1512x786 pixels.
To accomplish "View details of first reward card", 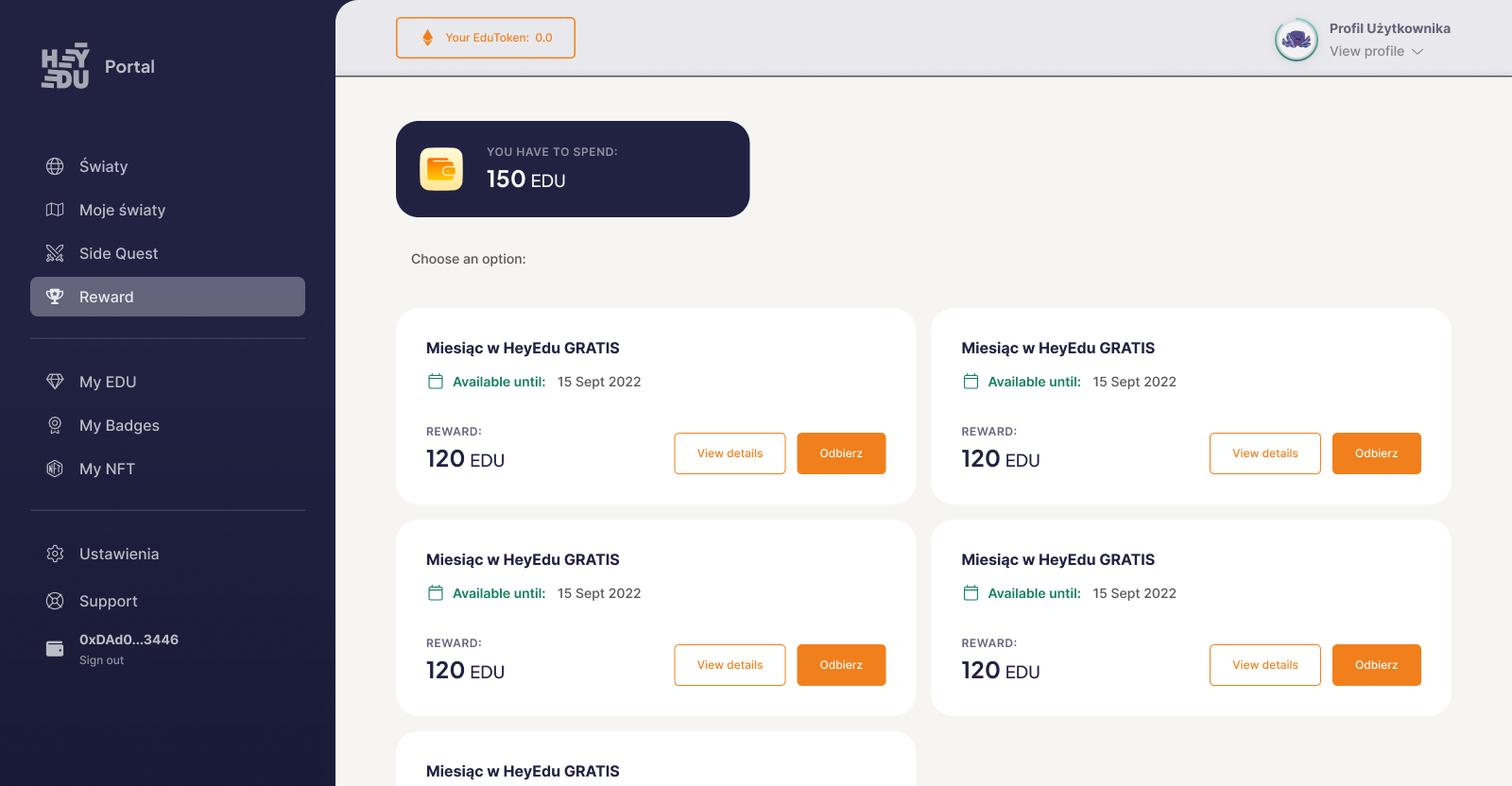I will tap(730, 453).
